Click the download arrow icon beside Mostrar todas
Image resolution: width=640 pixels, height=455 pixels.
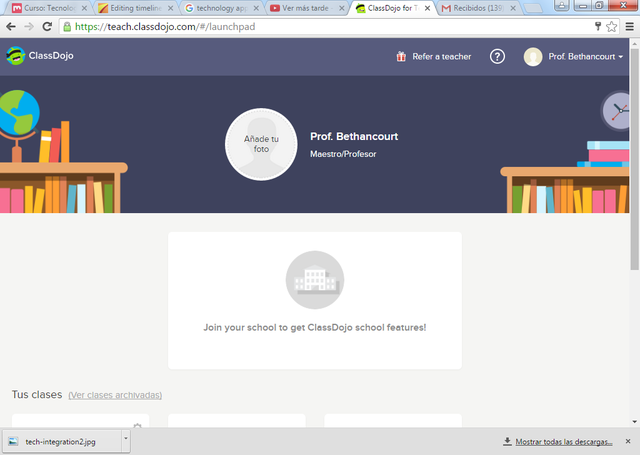coord(507,441)
